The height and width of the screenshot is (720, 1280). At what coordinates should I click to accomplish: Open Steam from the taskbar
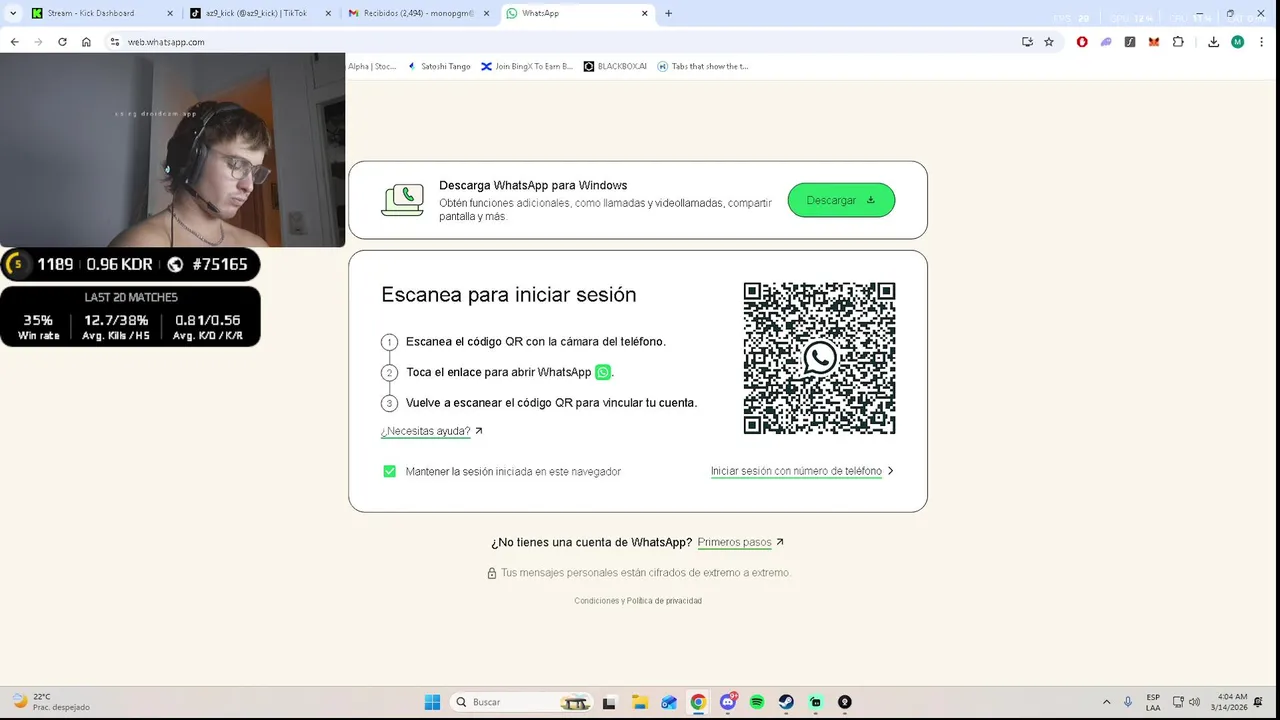point(787,702)
